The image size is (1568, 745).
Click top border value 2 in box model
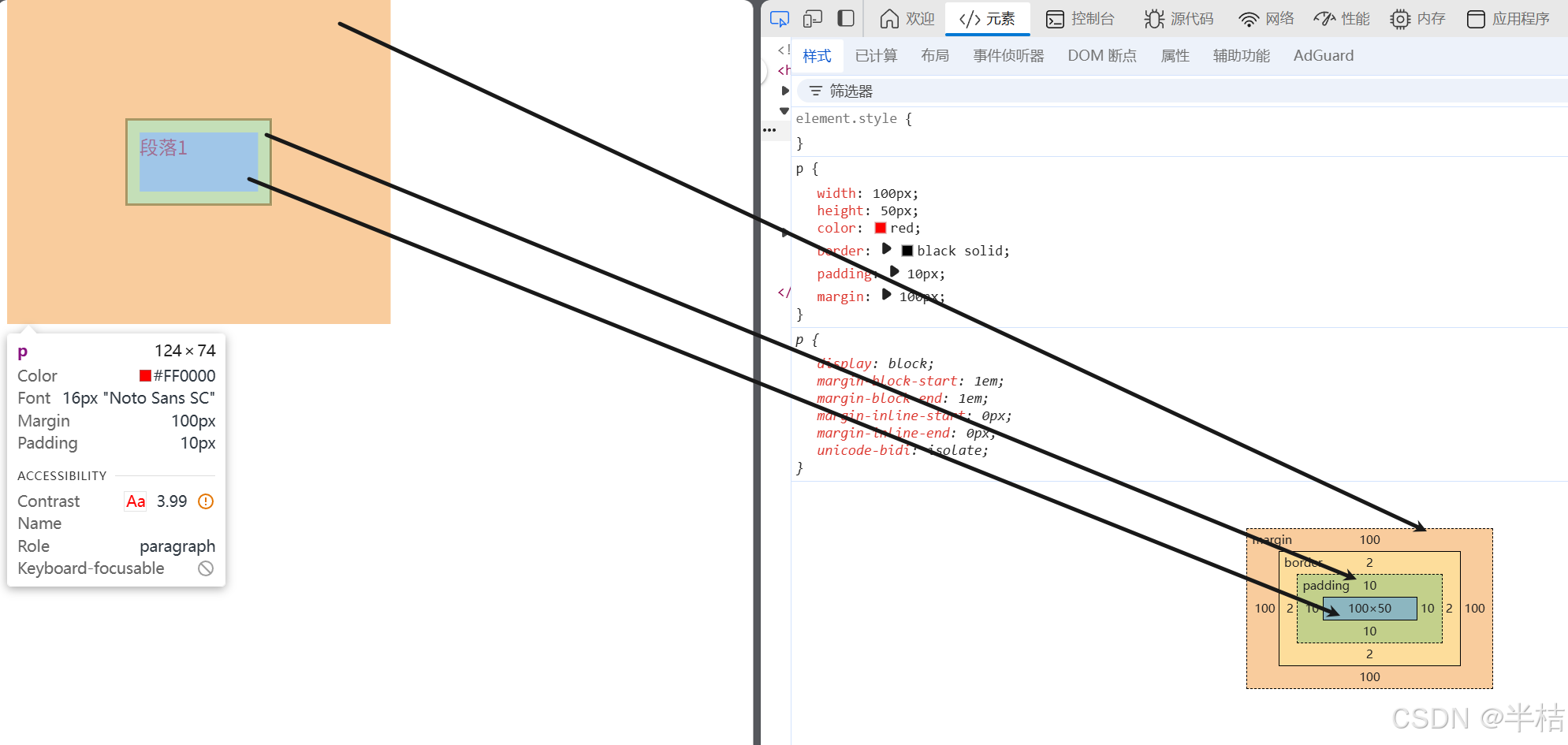tap(1369, 563)
